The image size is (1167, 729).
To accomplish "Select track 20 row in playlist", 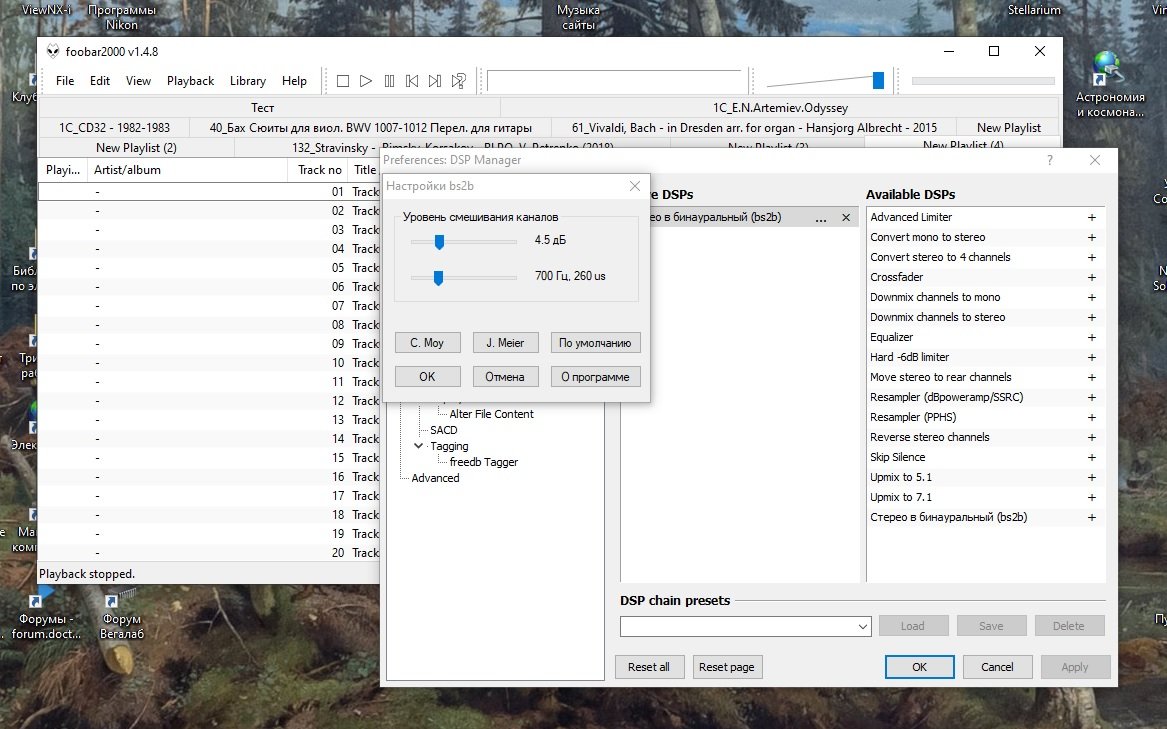I will (x=209, y=553).
